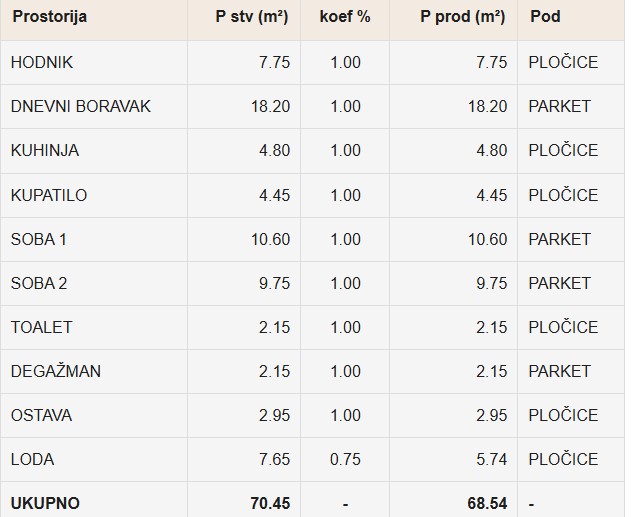631x517 pixels.
Task: Click the Prostorija column header
Action: 49,17
